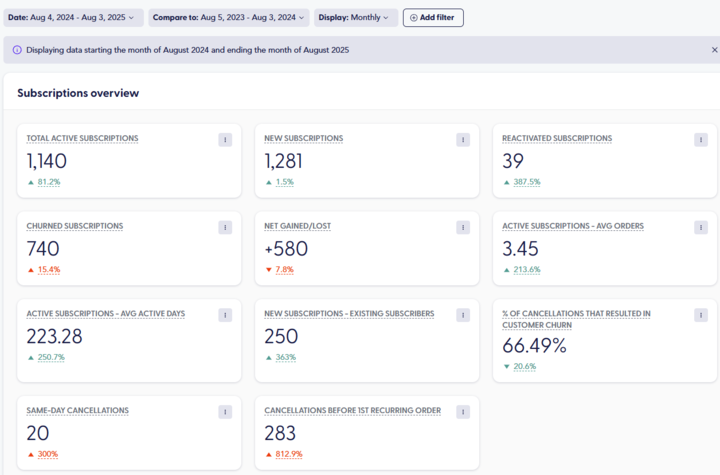The width and height of the screenshot is (720, 475).
Task: Click the 213.6% change value
Action: point(527,270)
